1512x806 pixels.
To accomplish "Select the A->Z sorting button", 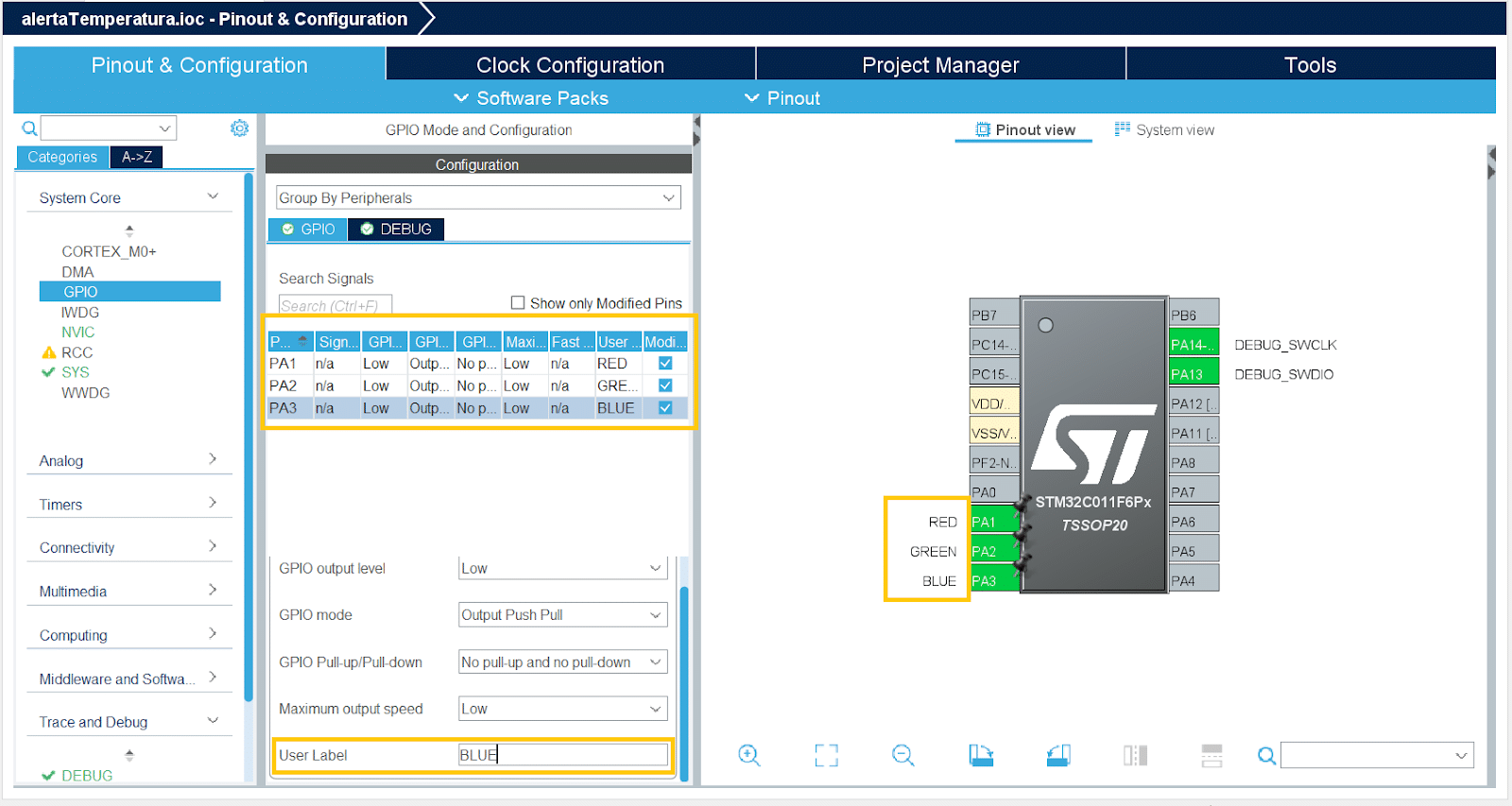I will point(137,157).
